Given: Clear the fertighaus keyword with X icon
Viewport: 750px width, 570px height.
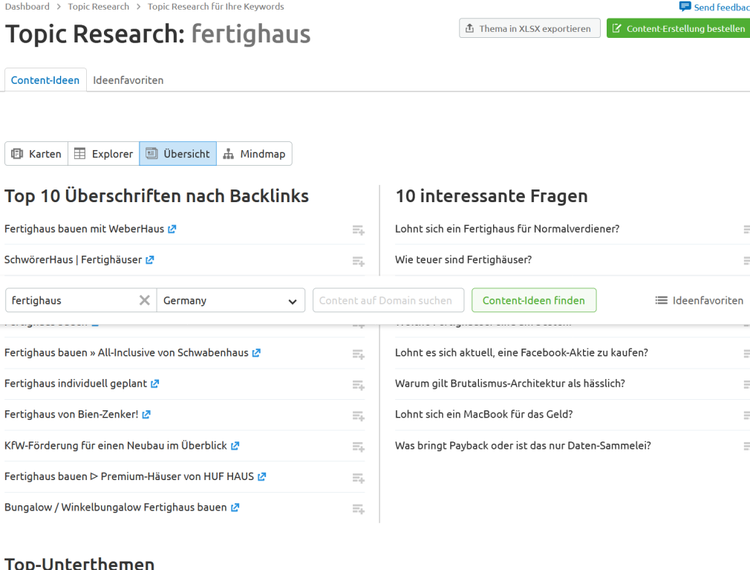Looking at the screenshot, I should tap(144, 300).
